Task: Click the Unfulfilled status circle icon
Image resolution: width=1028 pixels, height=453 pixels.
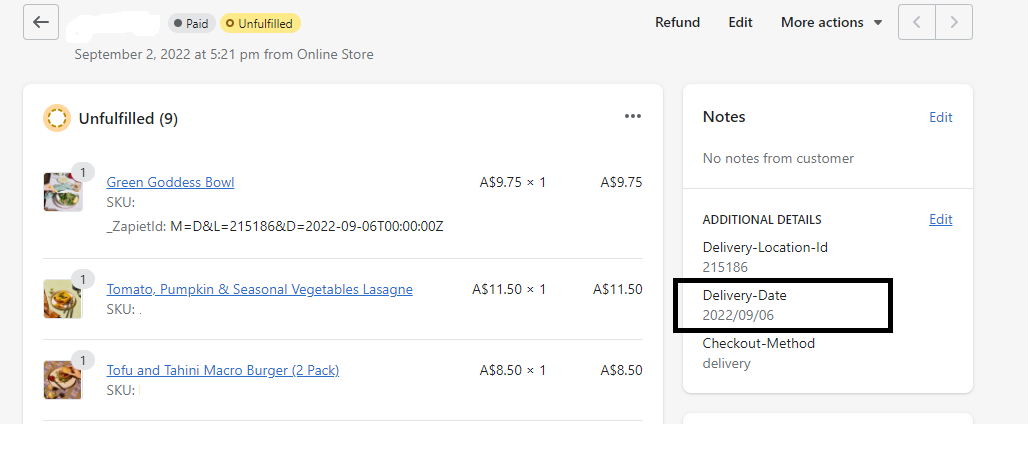Action: (x=56, y=118)
